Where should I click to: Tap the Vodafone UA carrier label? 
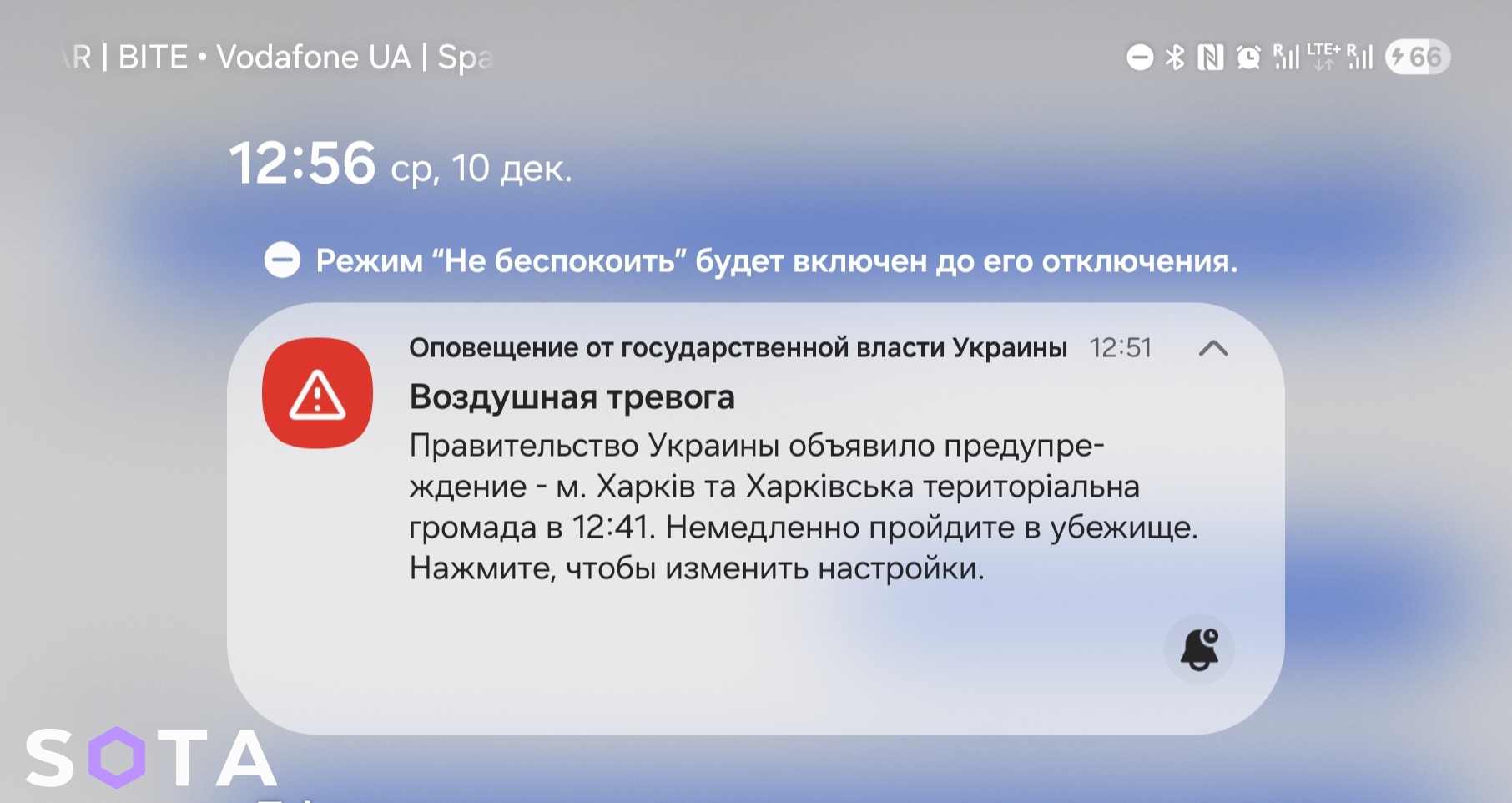pyautogui.click(x=314, y=57)
